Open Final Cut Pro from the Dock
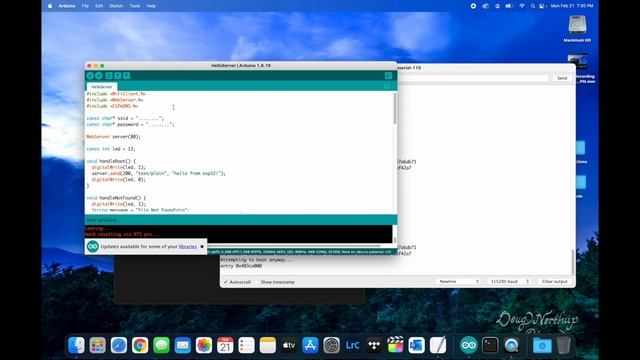The image size is (640, 360). pyautogui.click(x=395, y=346)
